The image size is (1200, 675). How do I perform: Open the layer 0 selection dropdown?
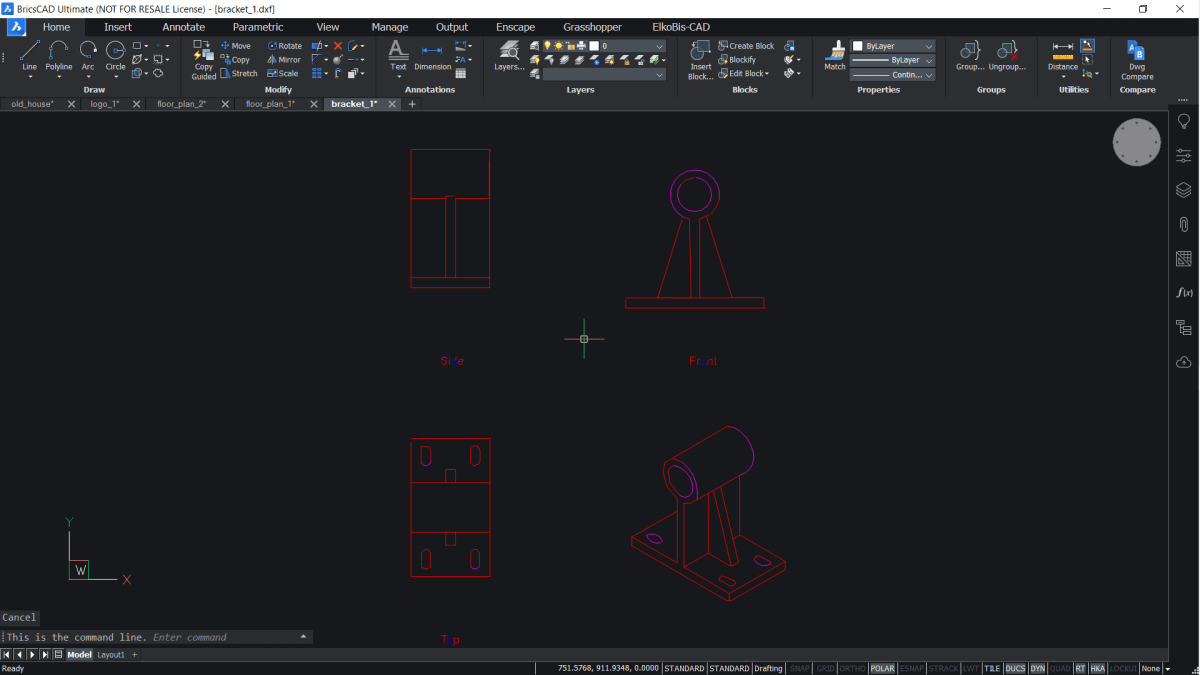pos(660,46)
